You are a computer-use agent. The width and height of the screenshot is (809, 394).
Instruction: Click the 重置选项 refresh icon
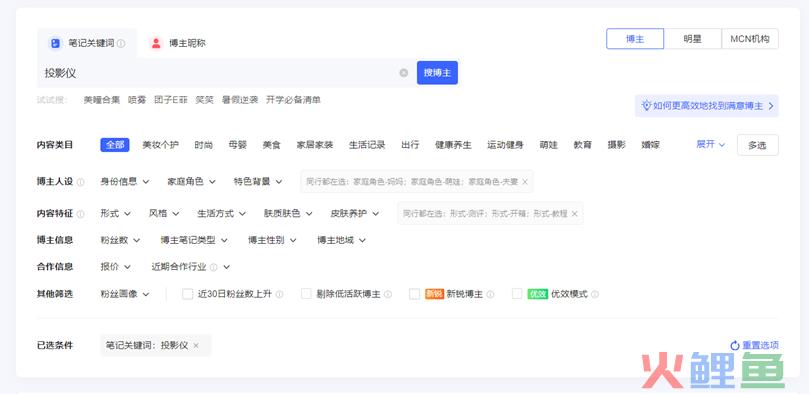tap(735, 346)
